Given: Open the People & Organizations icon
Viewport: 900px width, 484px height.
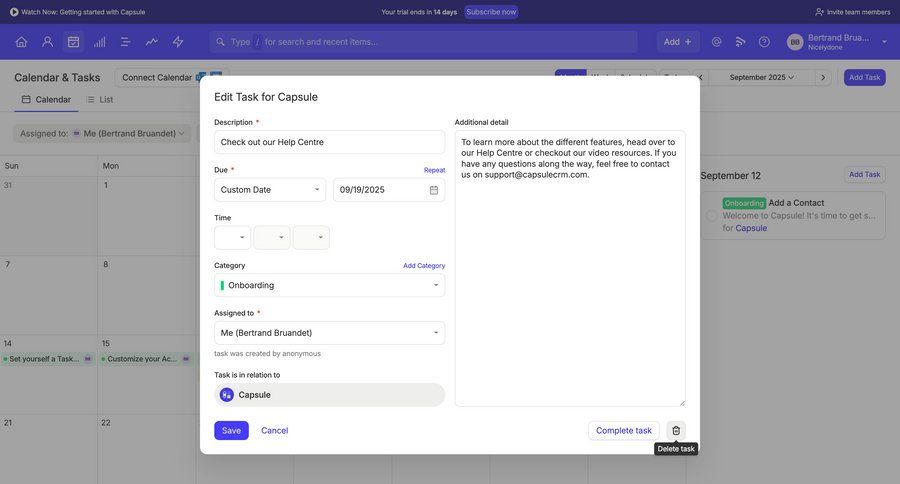Looking at the screenshot, I should click(x=48, y=42).
